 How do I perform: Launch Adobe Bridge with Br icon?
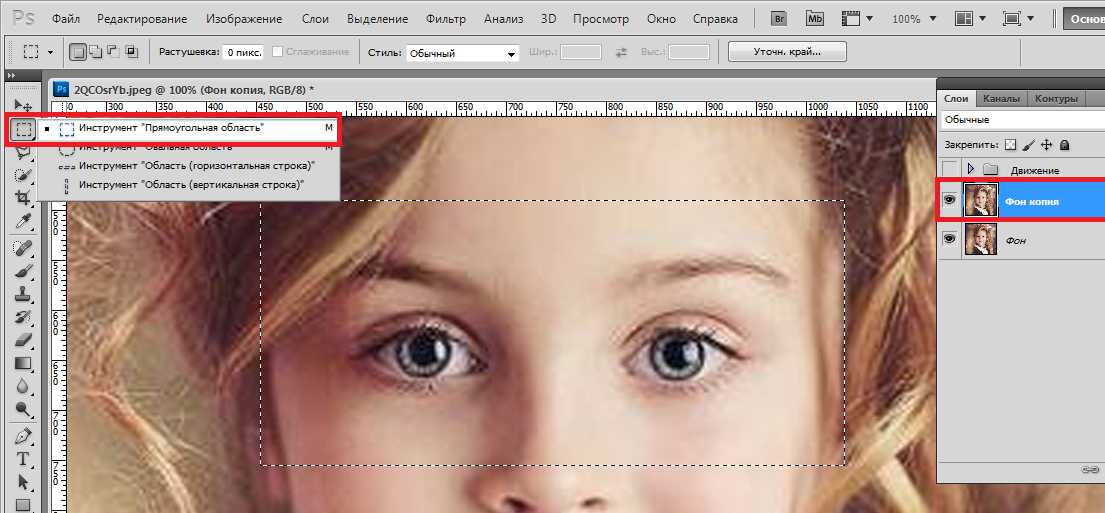click(779, 19)
